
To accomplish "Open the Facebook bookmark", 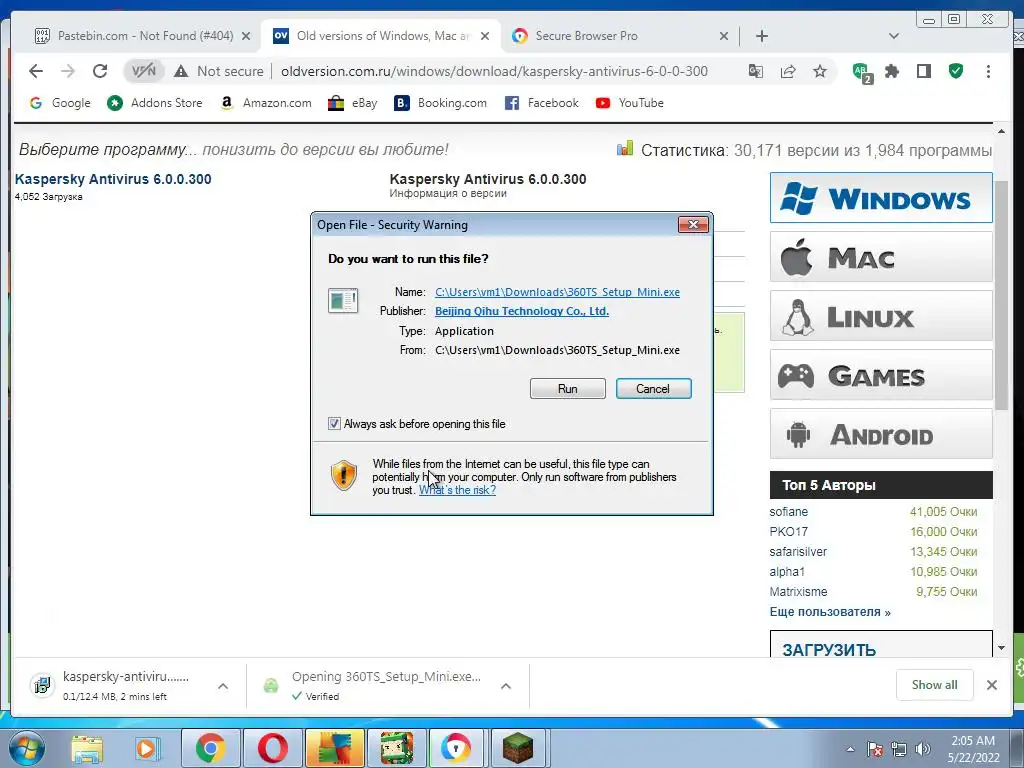I will [x=542, y=103].
